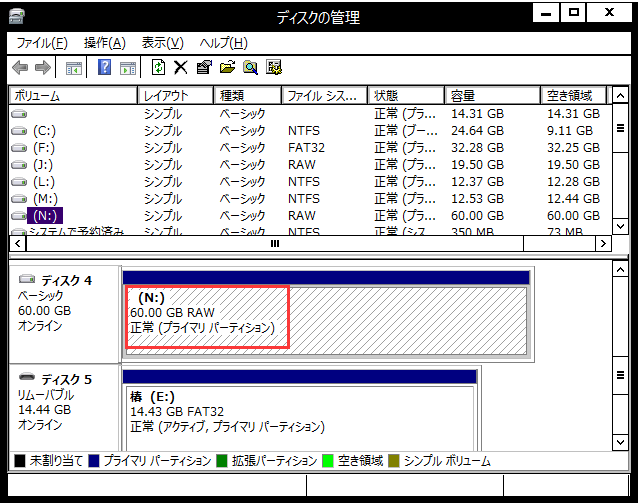Screen dimensions: 639x503
Task: Select the drive icon for (M:)
Action: (19, 199)
